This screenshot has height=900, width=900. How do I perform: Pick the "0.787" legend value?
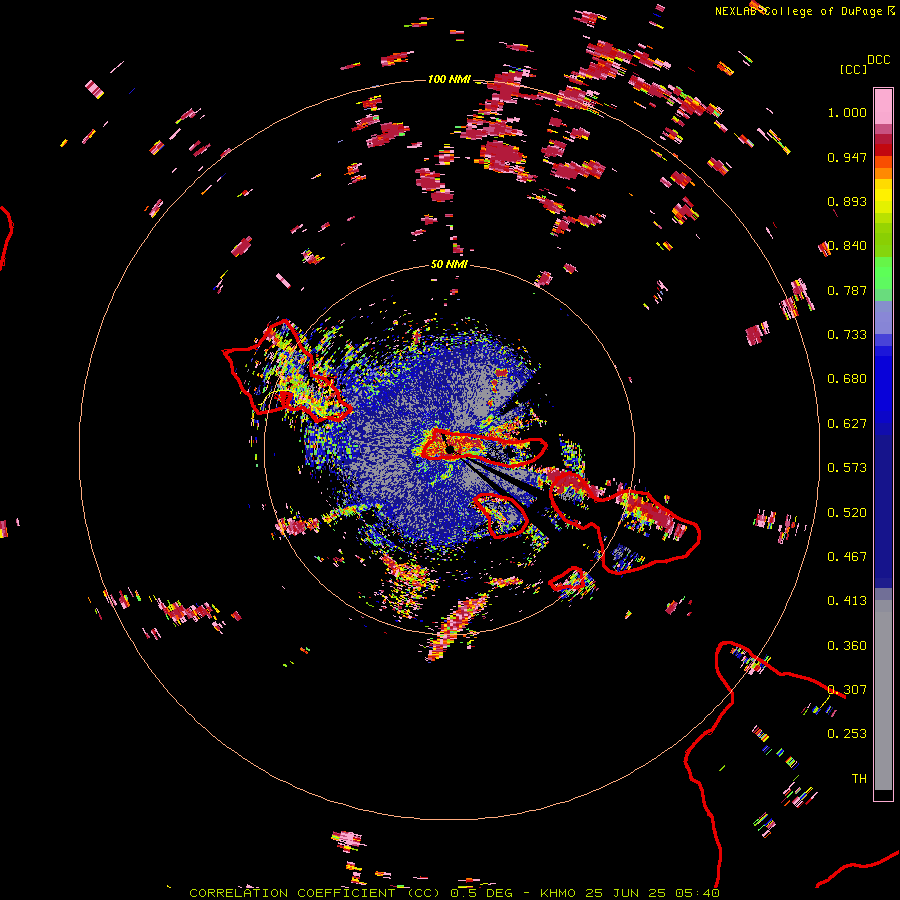[847, 290]
